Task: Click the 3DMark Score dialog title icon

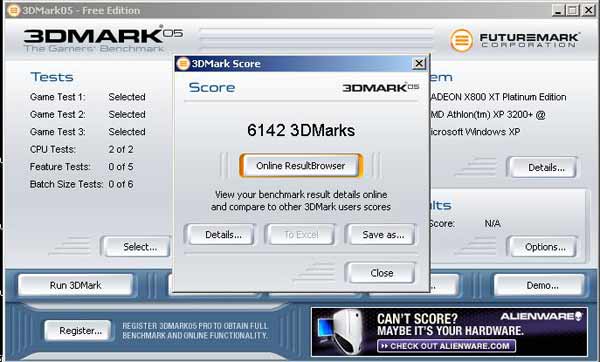Action: coord(183,64)
